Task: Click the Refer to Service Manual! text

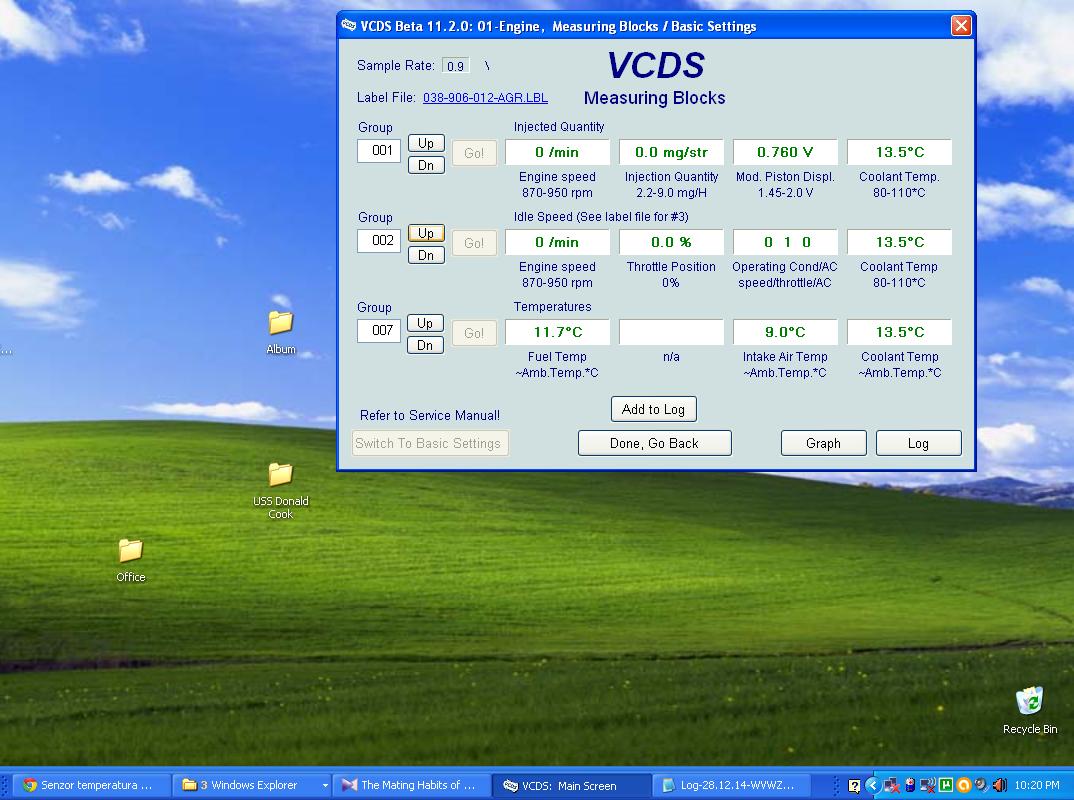Action: pos(429,415)
